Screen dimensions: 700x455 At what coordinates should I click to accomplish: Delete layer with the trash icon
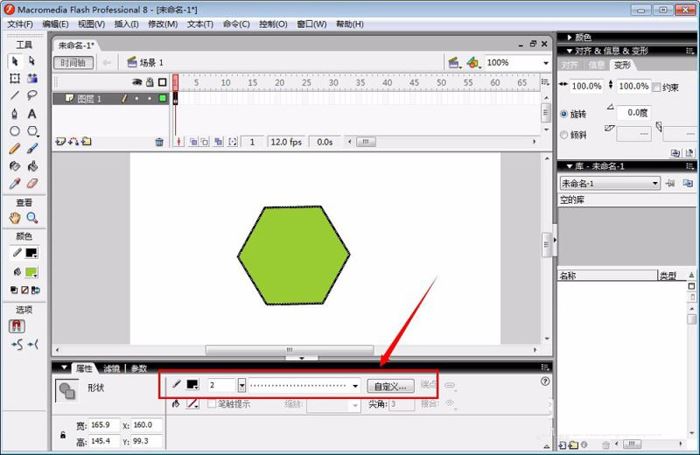[x=159, y=142]
